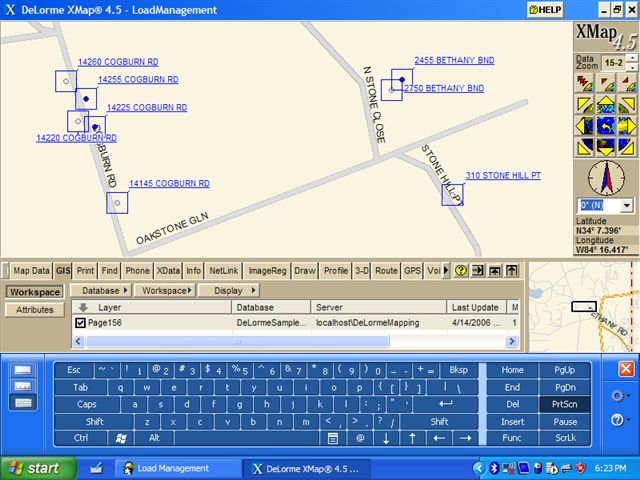Pan map north with yellow arrow
The height and width of the screenshot is (480, 640).
point(606,104)
